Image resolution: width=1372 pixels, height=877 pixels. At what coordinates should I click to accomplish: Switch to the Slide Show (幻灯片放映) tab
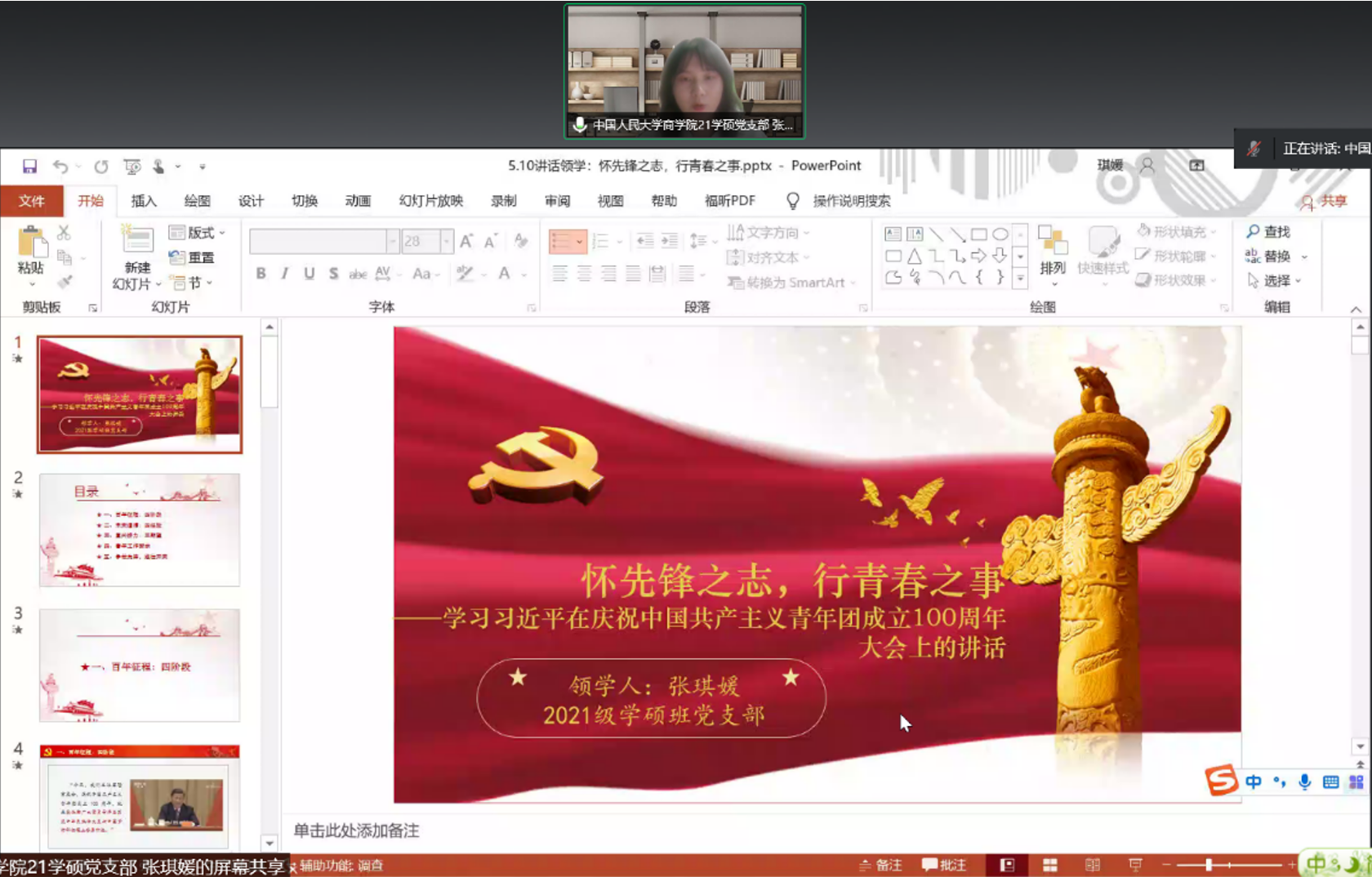coord(430,201)
